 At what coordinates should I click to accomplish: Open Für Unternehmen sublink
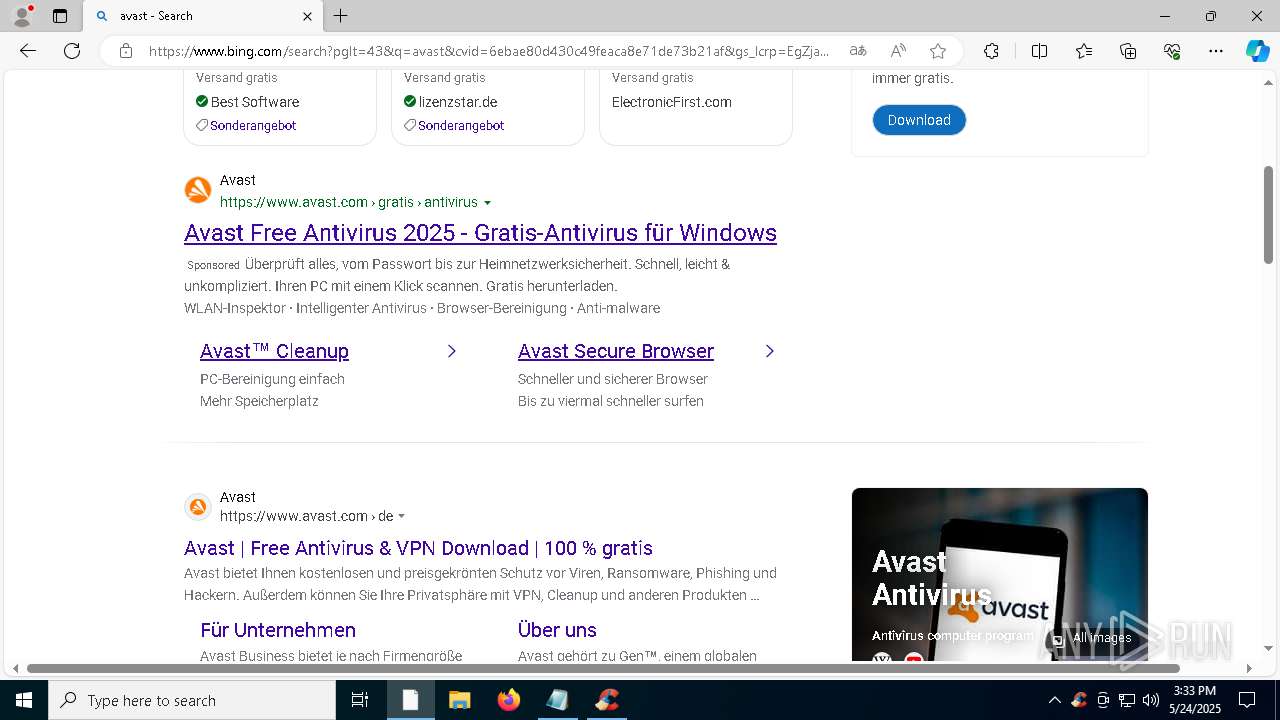(278, 630)
